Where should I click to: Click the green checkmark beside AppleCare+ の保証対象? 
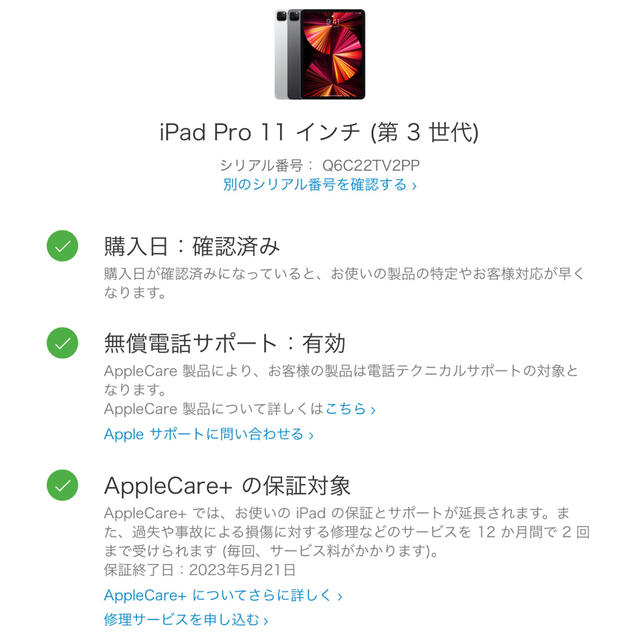pyautogui.click(x=62, y=485)
